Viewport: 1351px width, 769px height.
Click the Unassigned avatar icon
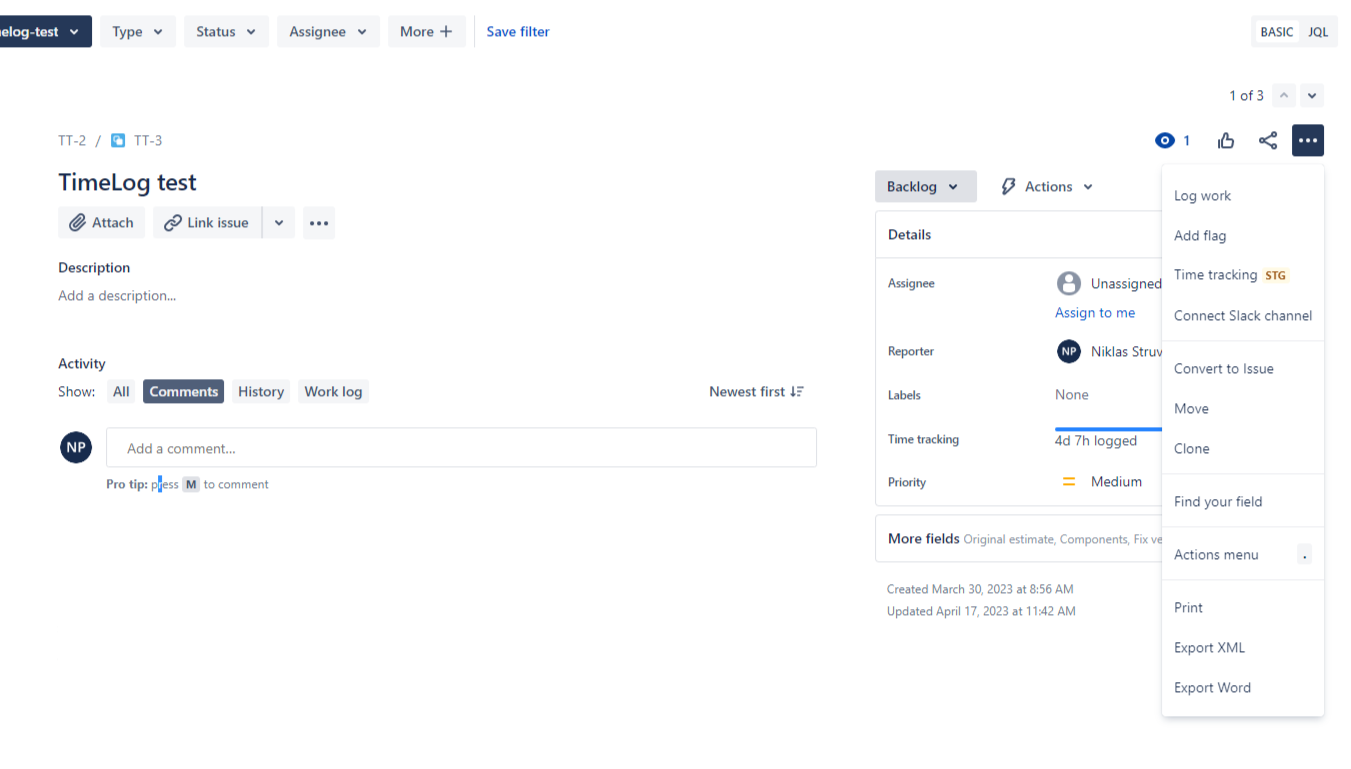(x=1068, y=283)
